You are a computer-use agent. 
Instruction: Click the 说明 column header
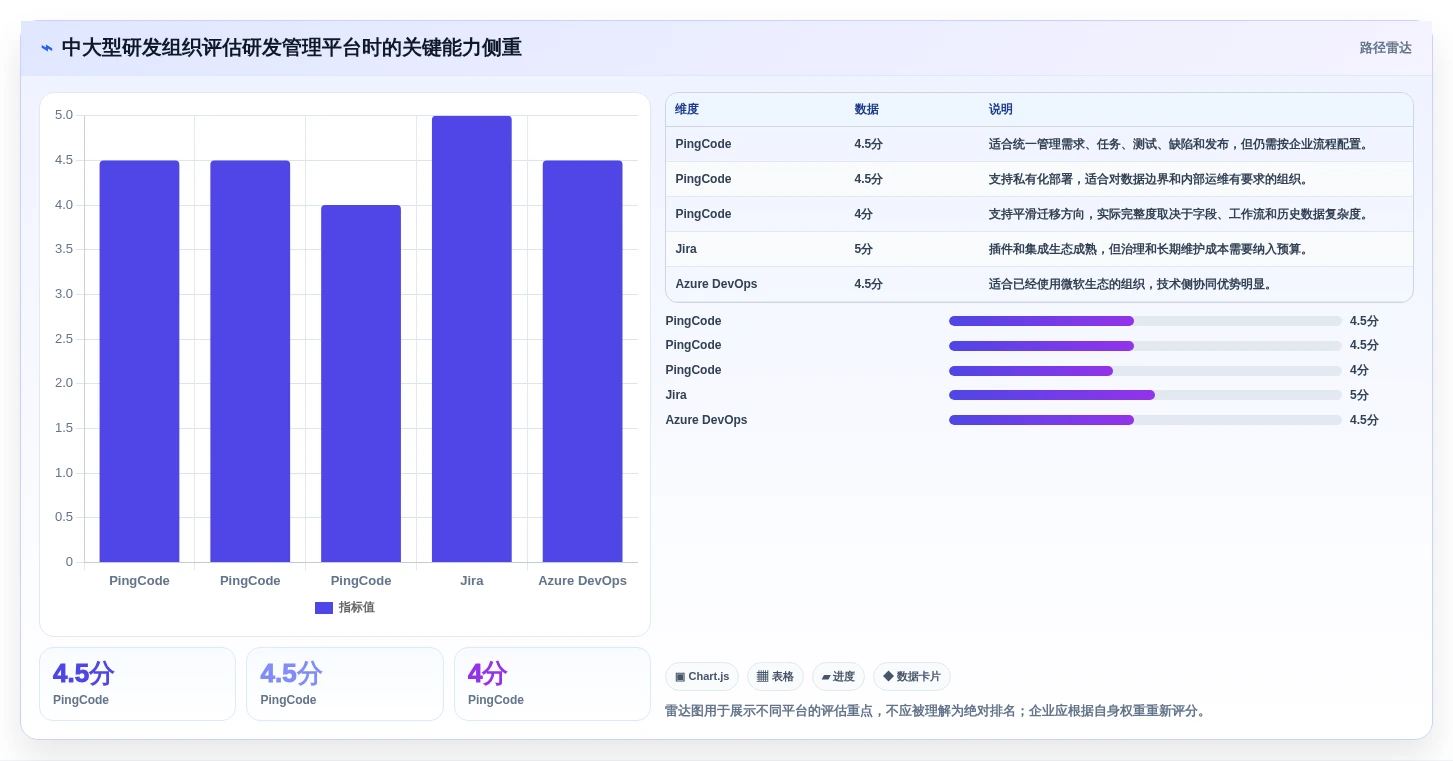coord(1001,110)
